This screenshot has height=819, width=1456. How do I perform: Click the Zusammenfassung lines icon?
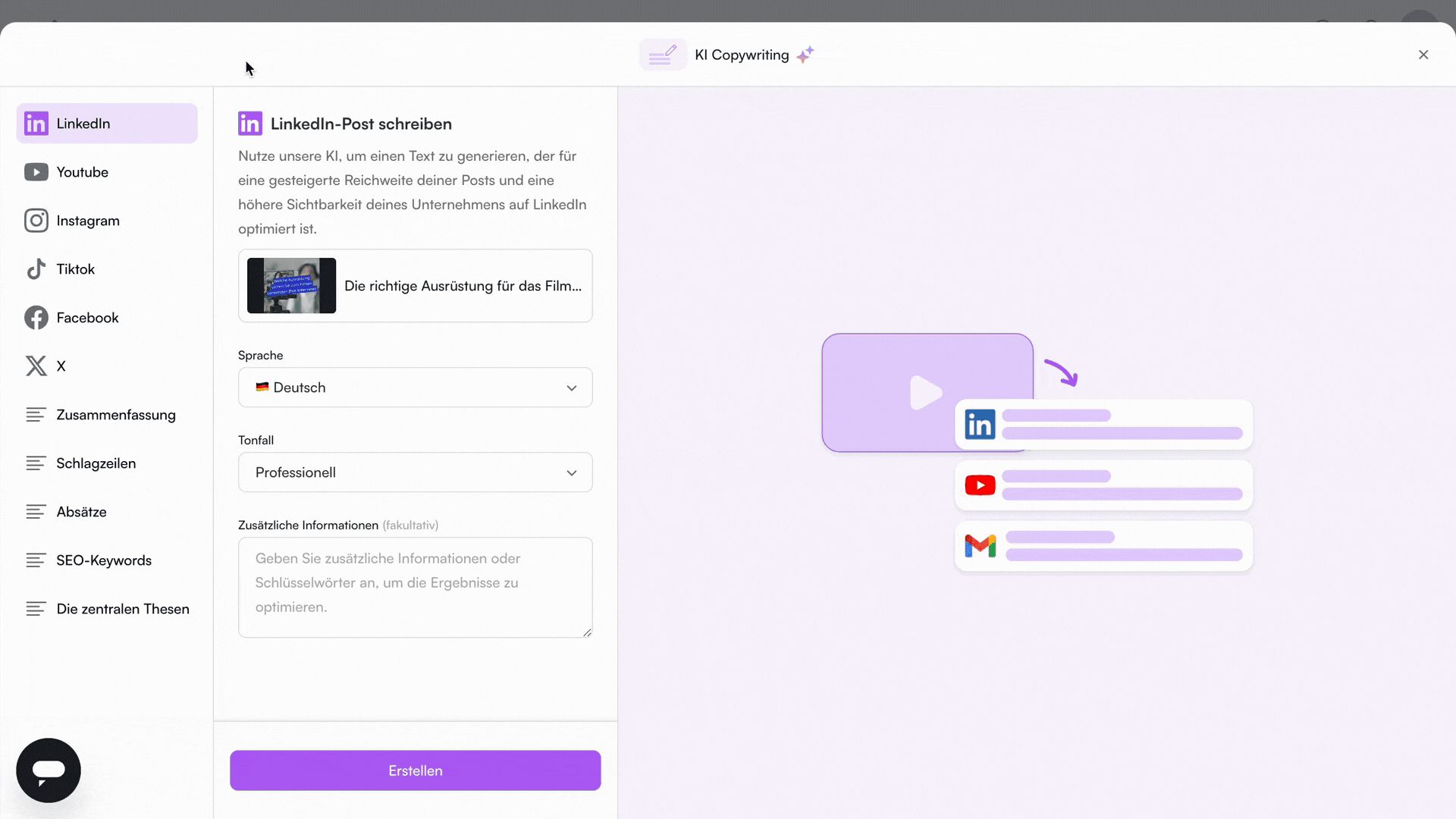pos(36,415)
